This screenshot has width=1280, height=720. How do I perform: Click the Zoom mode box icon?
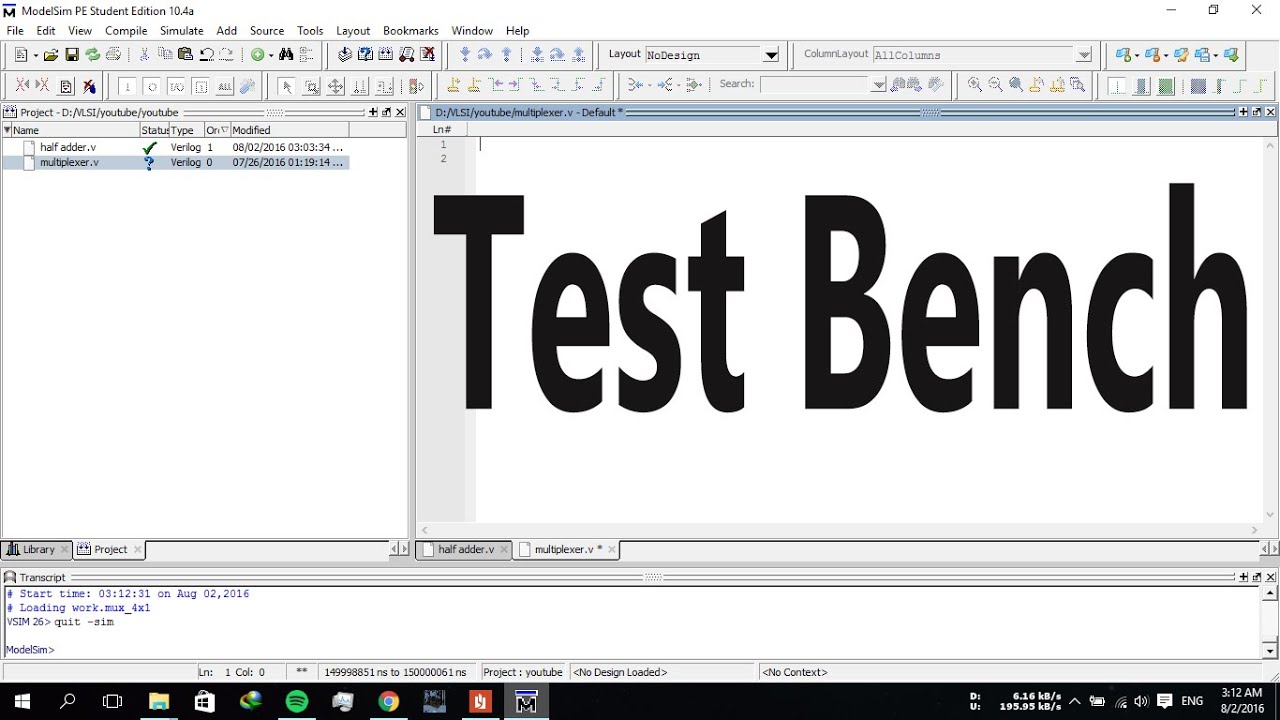(311, 86)
